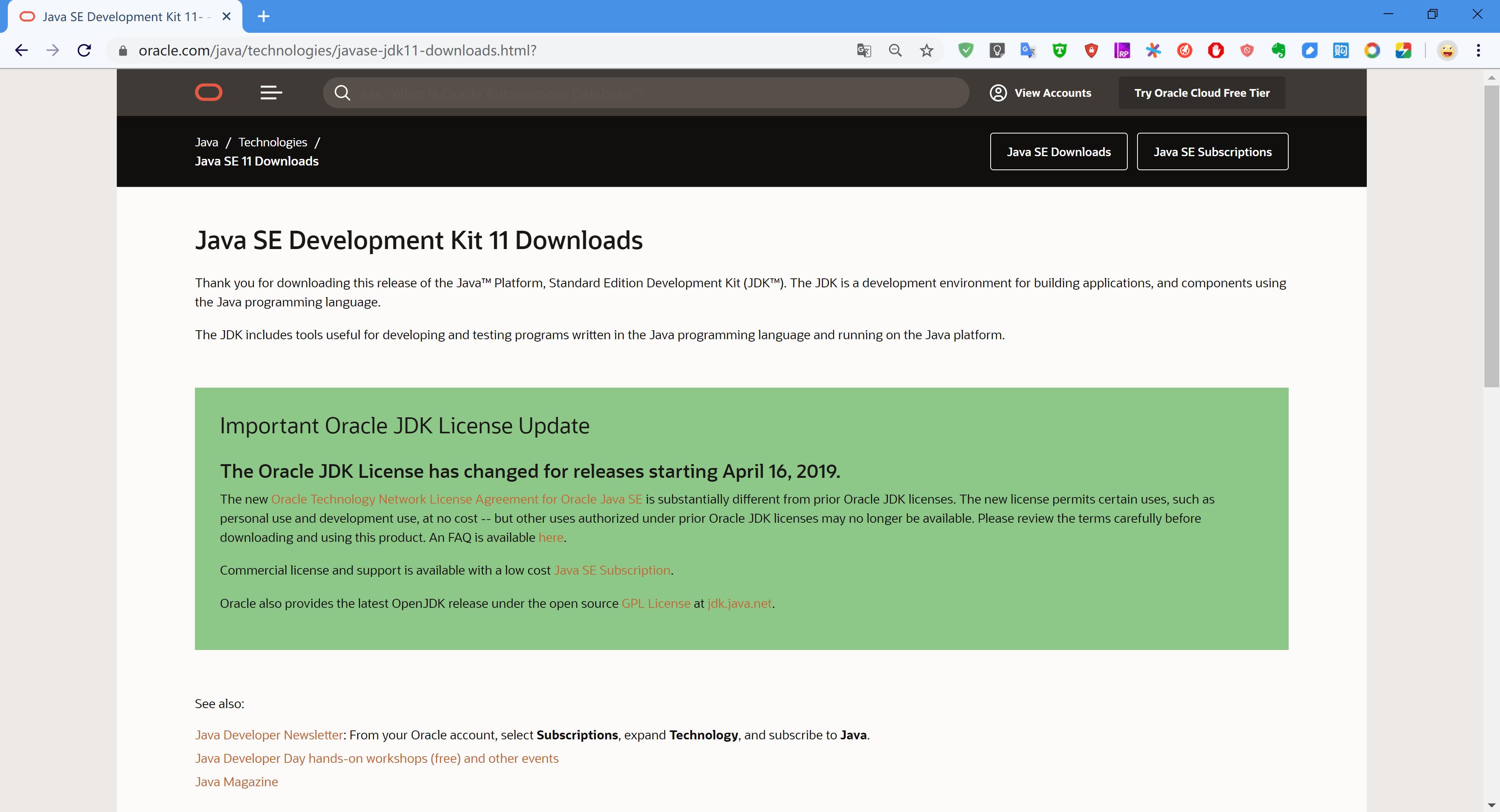Open Oracle Technology Network License Agreement link
This screenshot has width=1500, height=812.
pyautogui.click(x=457, y=499)
